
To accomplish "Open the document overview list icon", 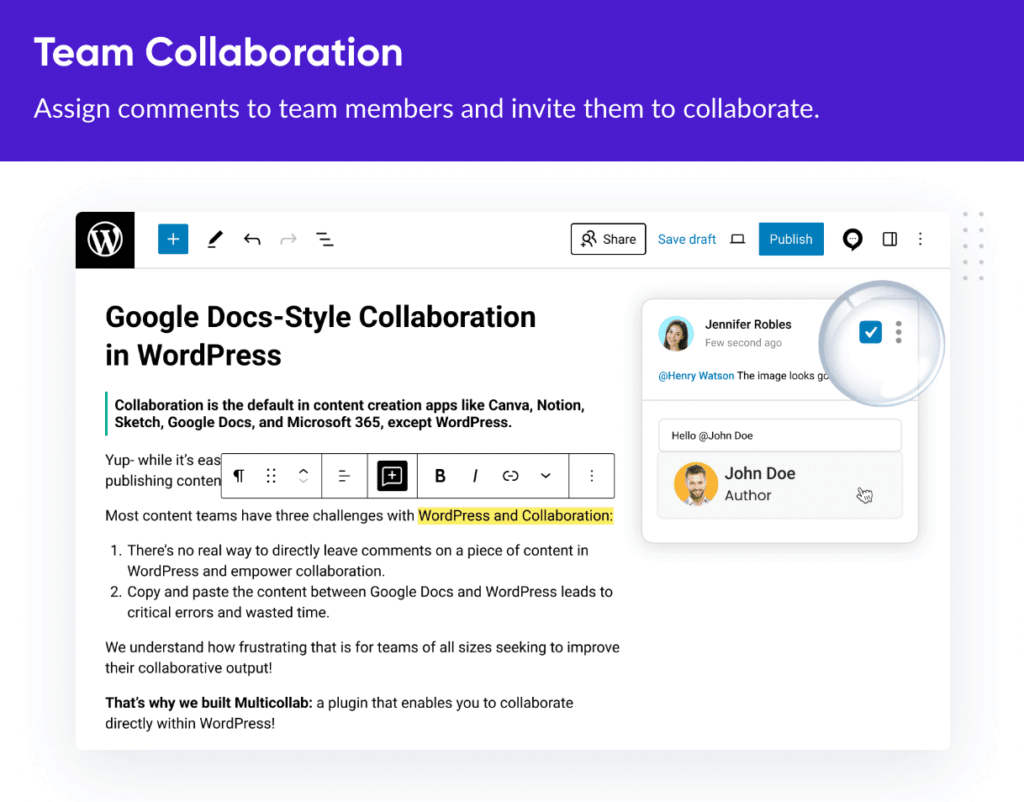I will point(325,239).
